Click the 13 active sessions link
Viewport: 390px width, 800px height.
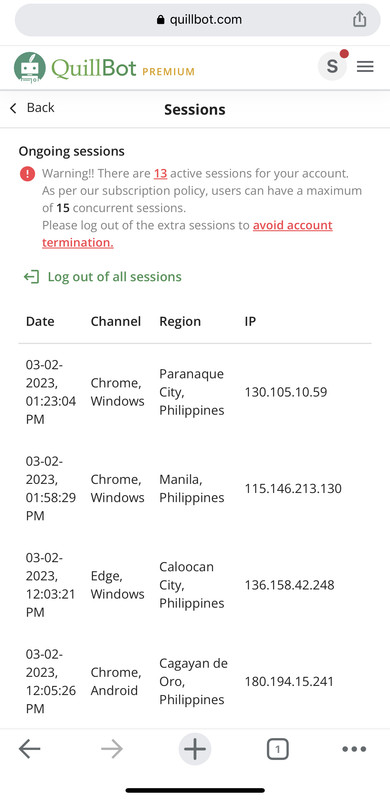[x=160, y=173]
